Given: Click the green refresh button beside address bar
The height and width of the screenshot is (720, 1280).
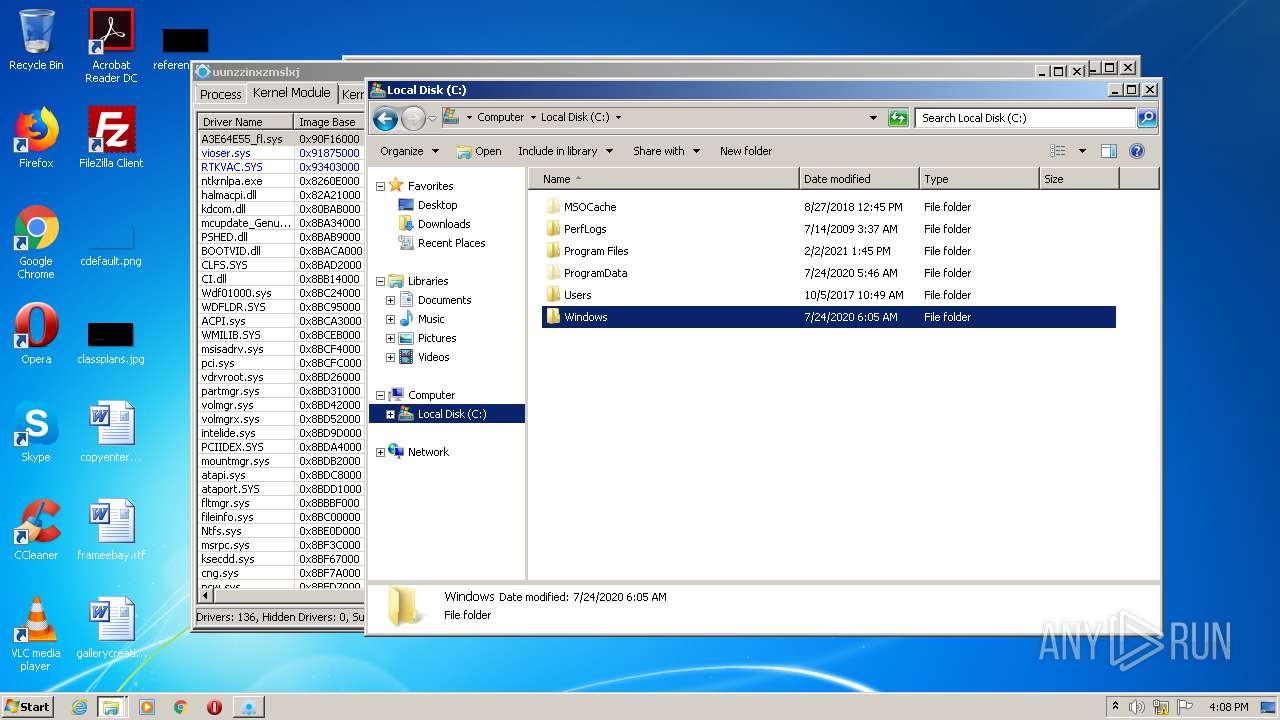Looking at the screenshot, I should pos(898,118).
